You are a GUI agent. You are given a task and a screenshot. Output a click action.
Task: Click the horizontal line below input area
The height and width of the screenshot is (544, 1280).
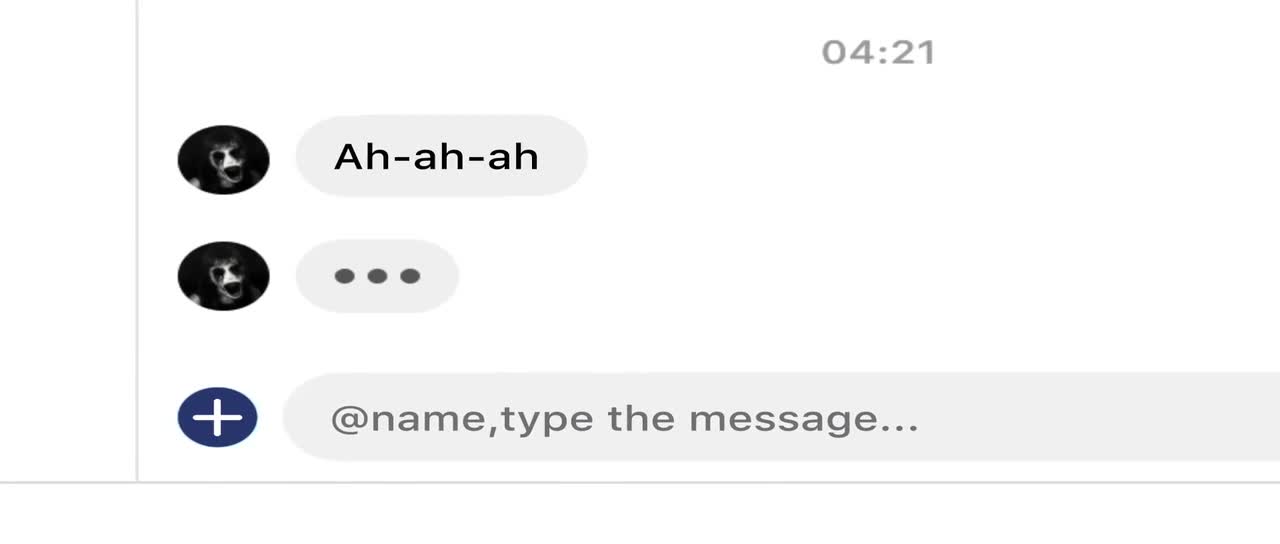pyautogui.click(x=640, y=482)
